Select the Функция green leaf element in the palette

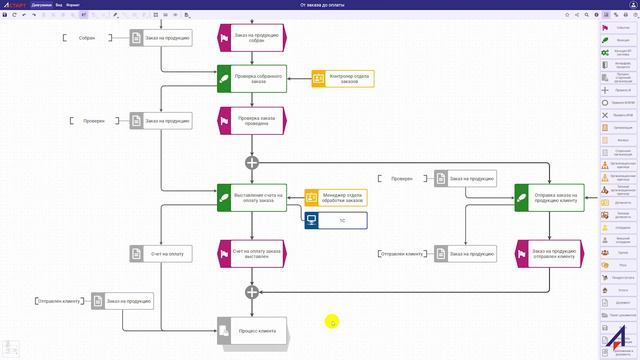tap(618, 40)
